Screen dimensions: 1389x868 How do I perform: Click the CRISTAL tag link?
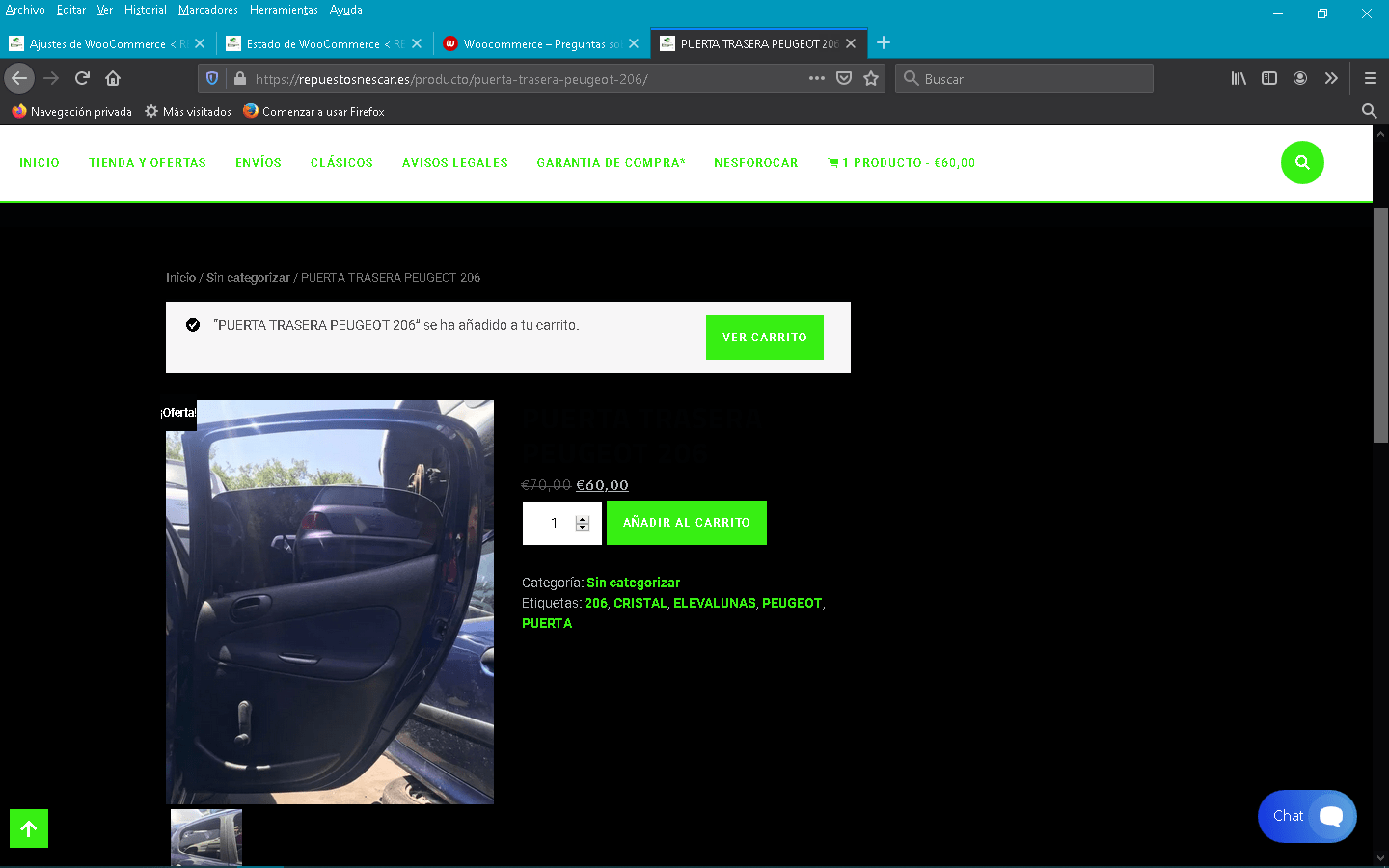pos(640,603)
